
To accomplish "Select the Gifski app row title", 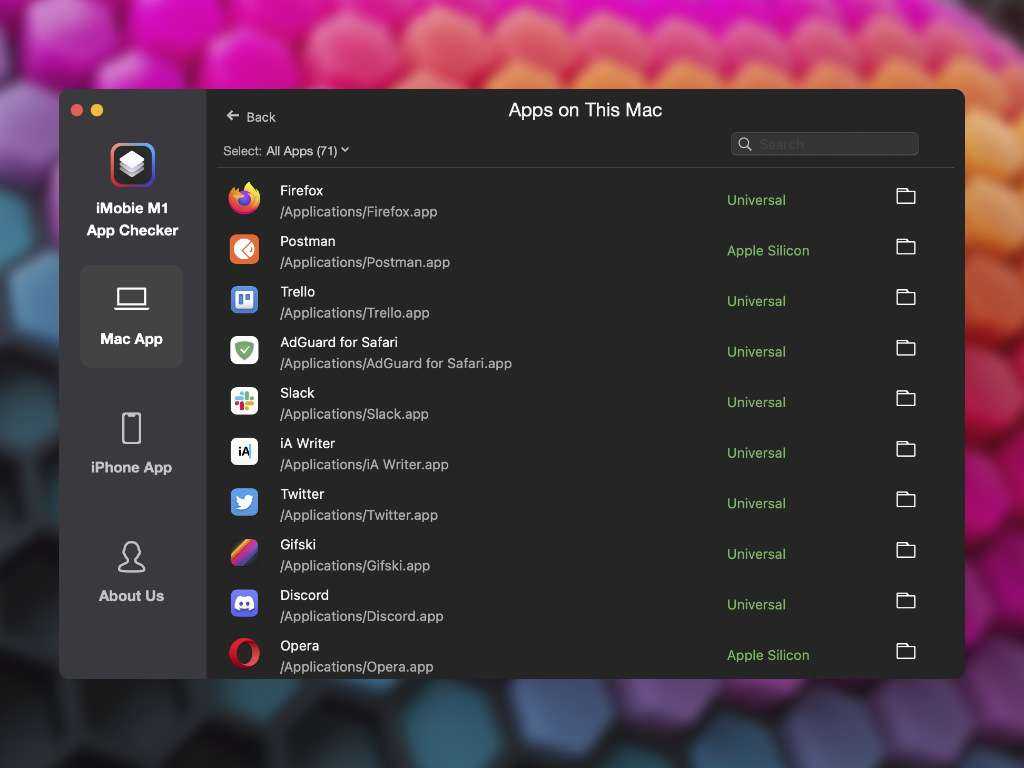I will click(298, 544).
